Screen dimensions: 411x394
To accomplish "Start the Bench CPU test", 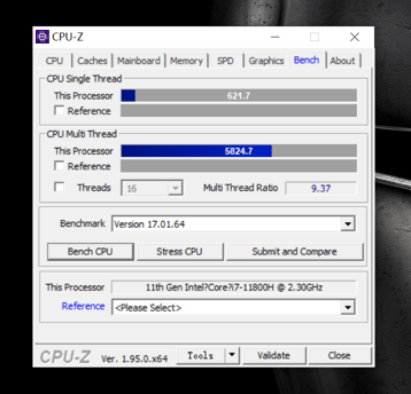I will pyautogui.click(x=90, y=251).
